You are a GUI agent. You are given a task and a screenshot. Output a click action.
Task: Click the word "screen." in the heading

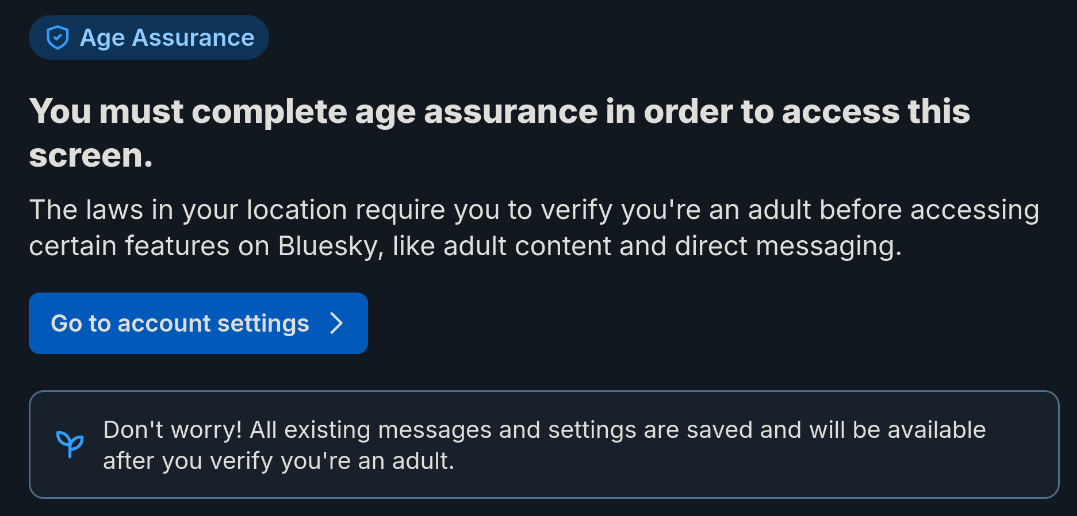[x=90, y=155]
